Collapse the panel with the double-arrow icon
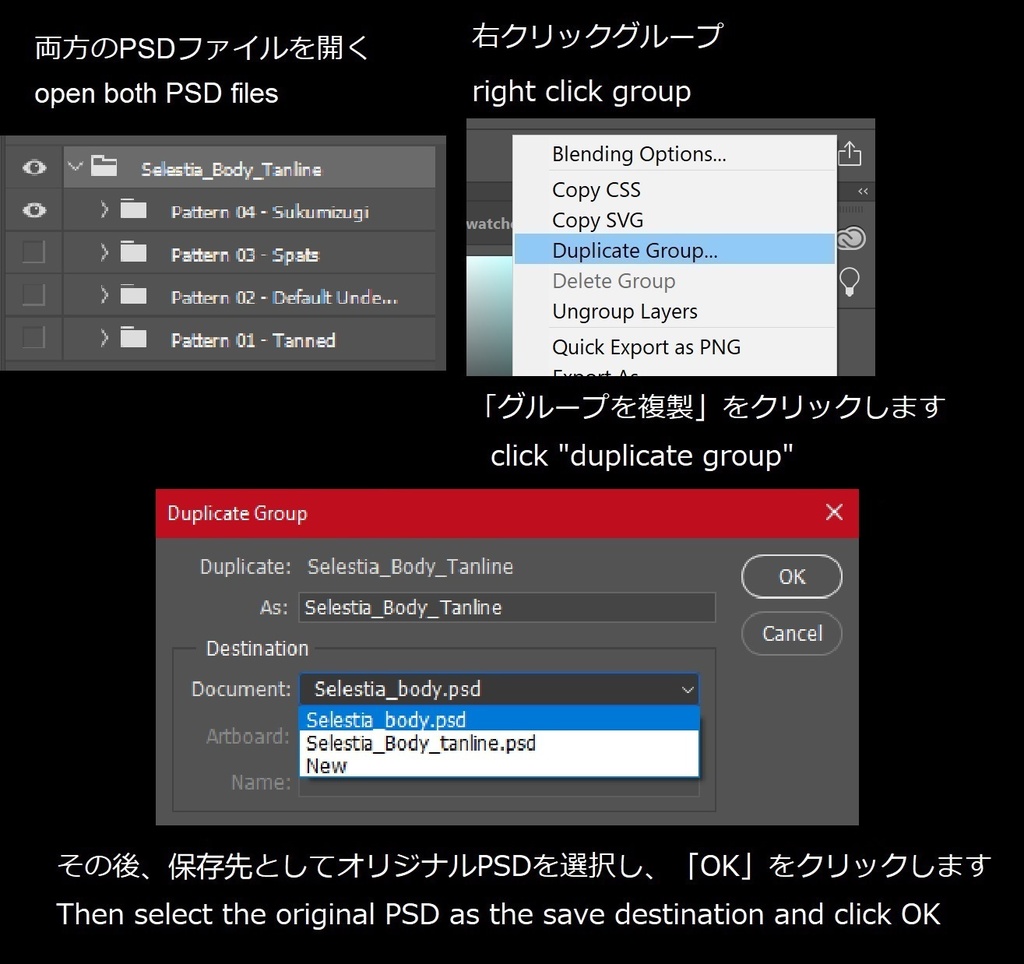The height and width of the screenshot is (964, 1024). 861,190
